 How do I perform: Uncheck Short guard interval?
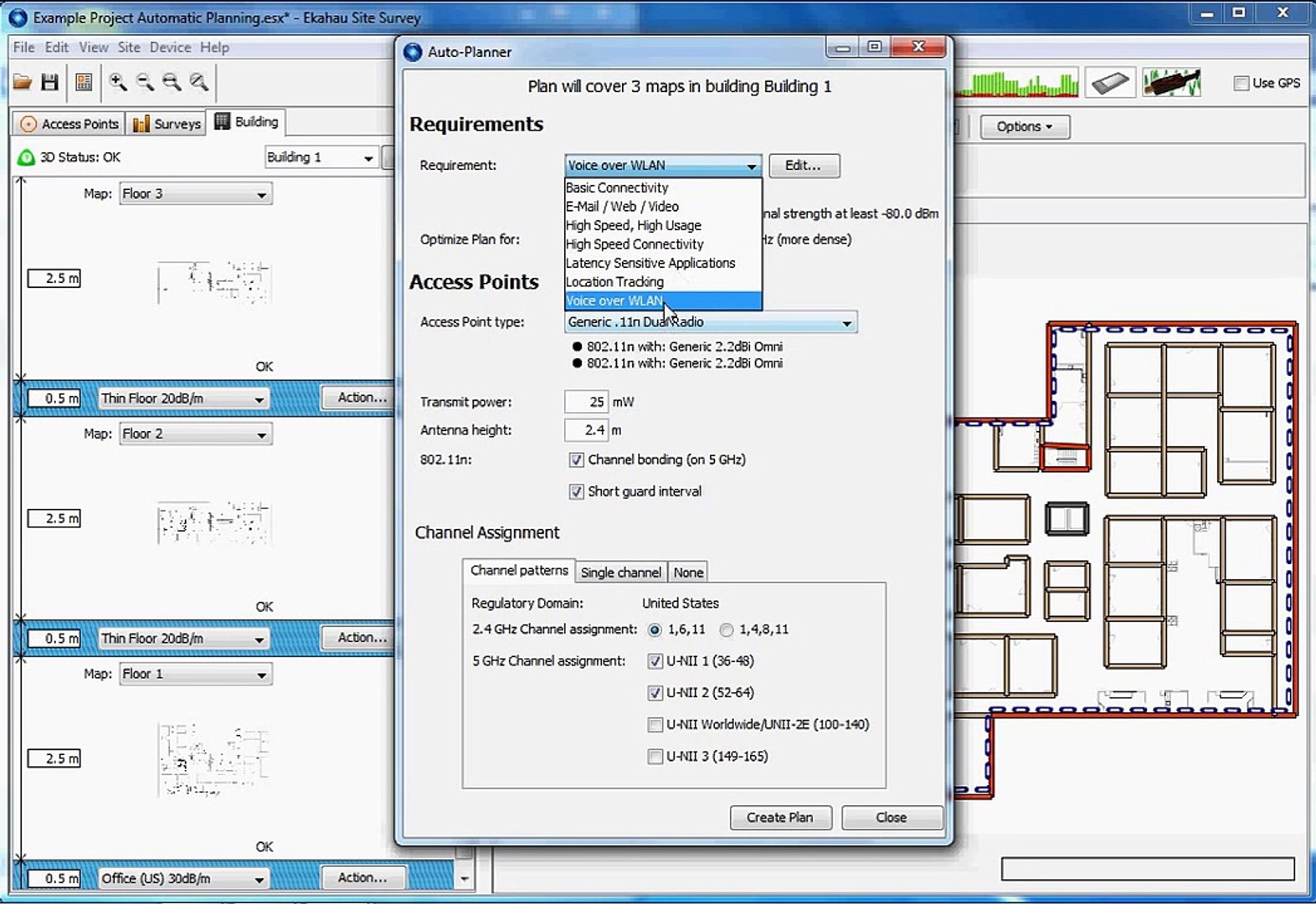[576, 491]
